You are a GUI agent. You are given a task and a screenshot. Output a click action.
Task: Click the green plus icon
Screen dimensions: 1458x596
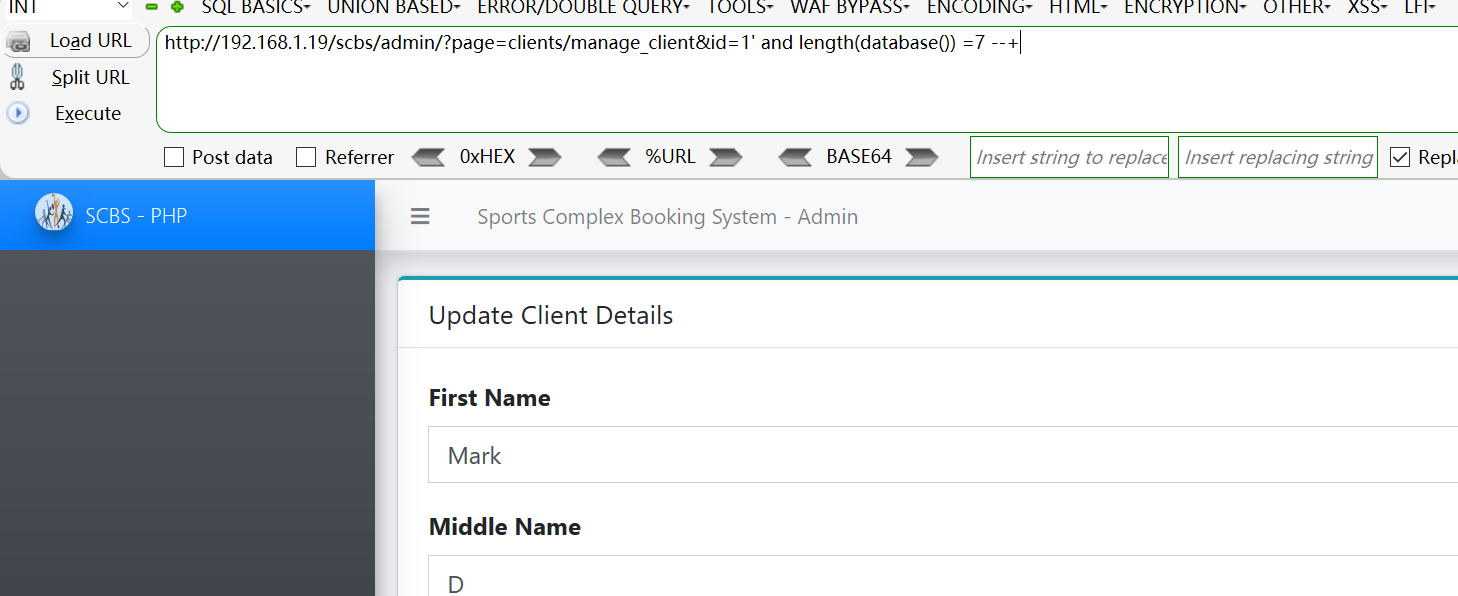(x=178, y=7)
